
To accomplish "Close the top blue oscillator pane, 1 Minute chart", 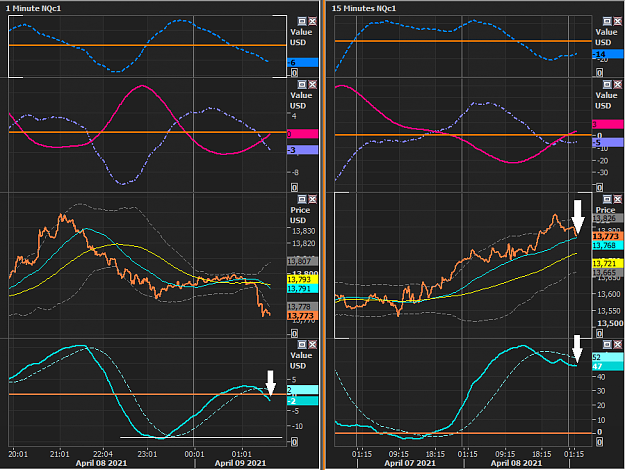I will [312, 21].
